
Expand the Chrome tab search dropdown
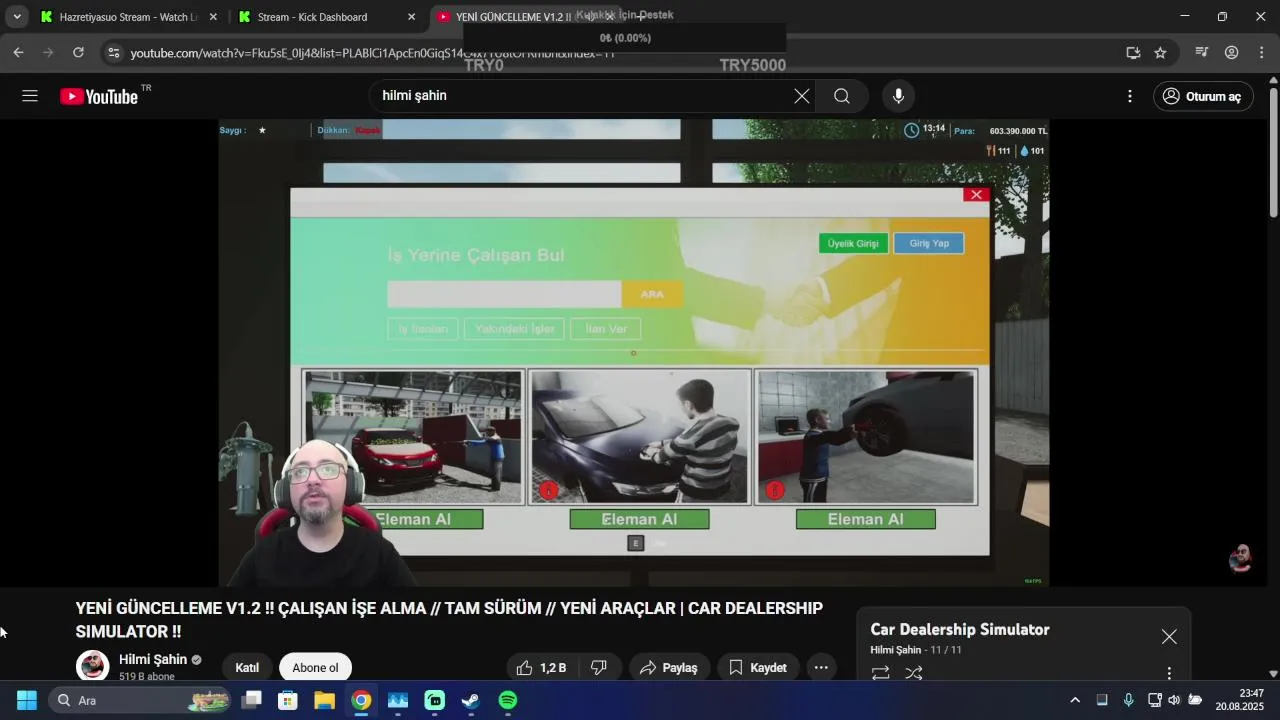[x=17, y=17]
